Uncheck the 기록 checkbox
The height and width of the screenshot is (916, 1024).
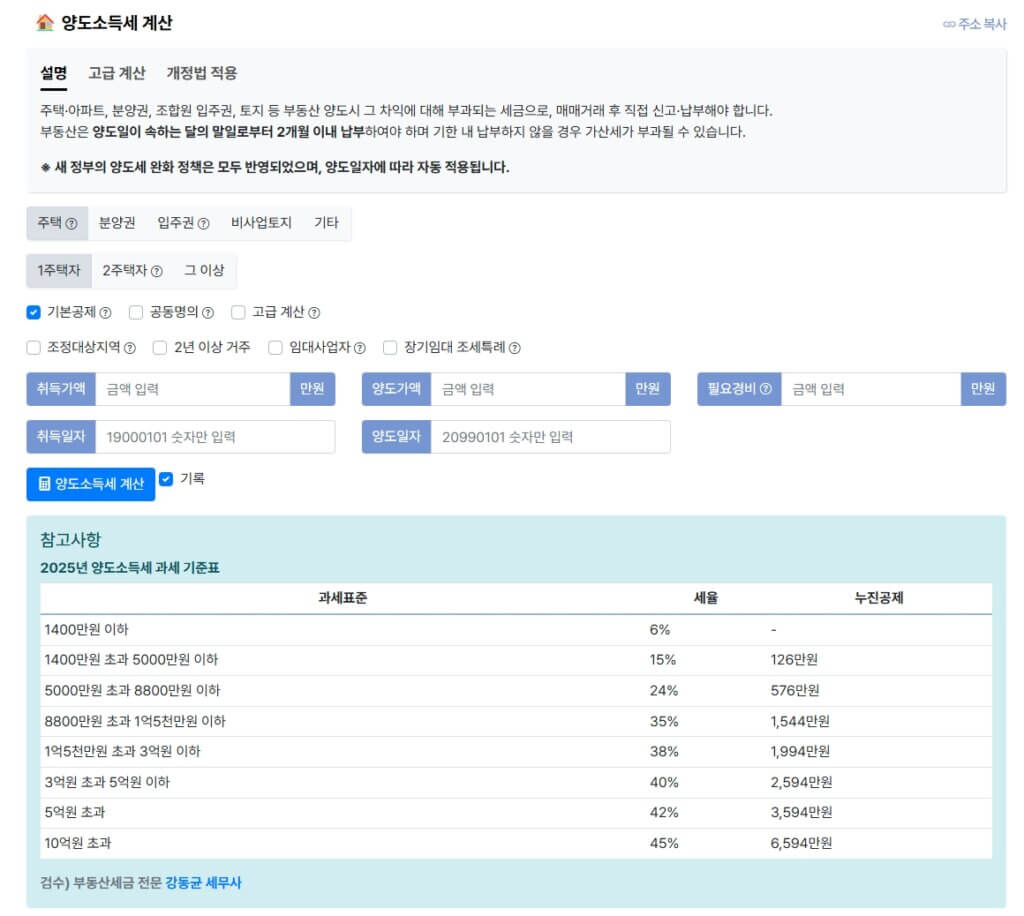pos(167,479)
